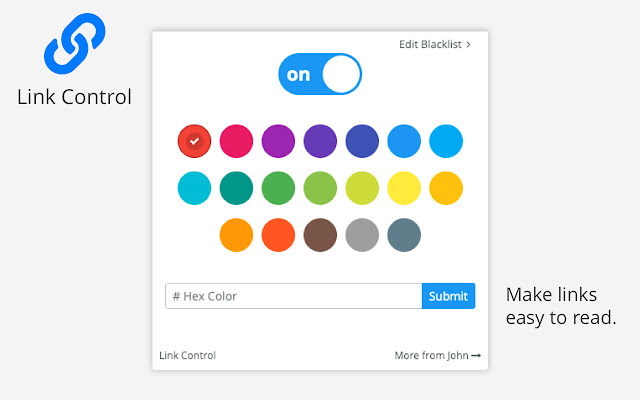Toggle the blue 'on' switch off
Screen dimensions: 640x400
[x=320, y=74]
